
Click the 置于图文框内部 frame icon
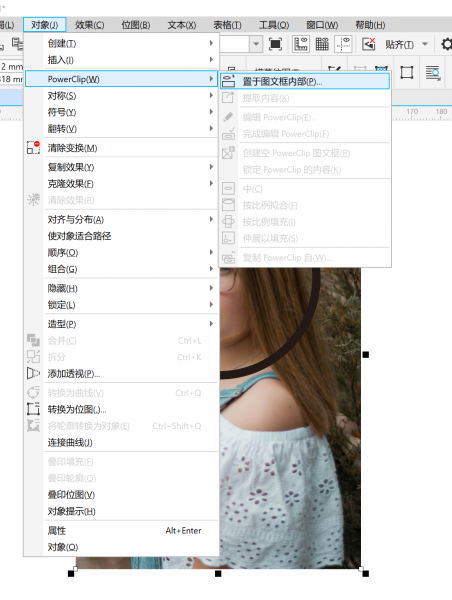click(228, 81)
